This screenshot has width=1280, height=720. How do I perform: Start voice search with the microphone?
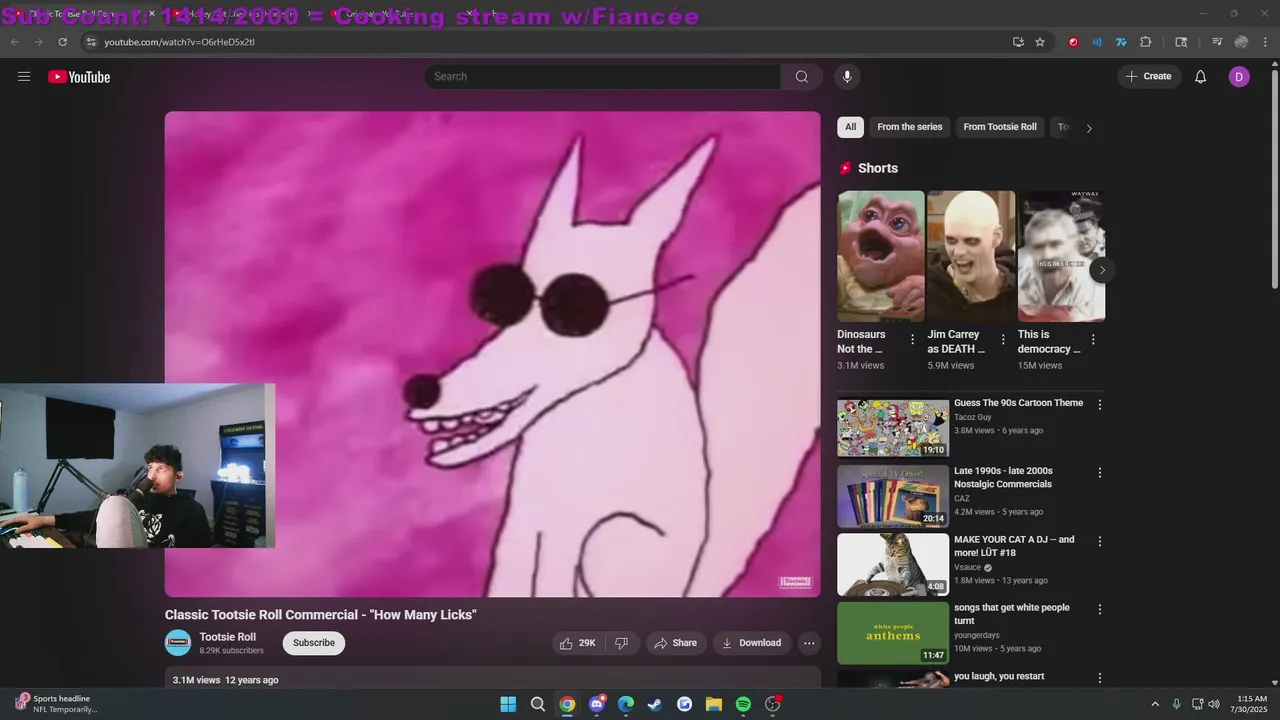[847, 77]
